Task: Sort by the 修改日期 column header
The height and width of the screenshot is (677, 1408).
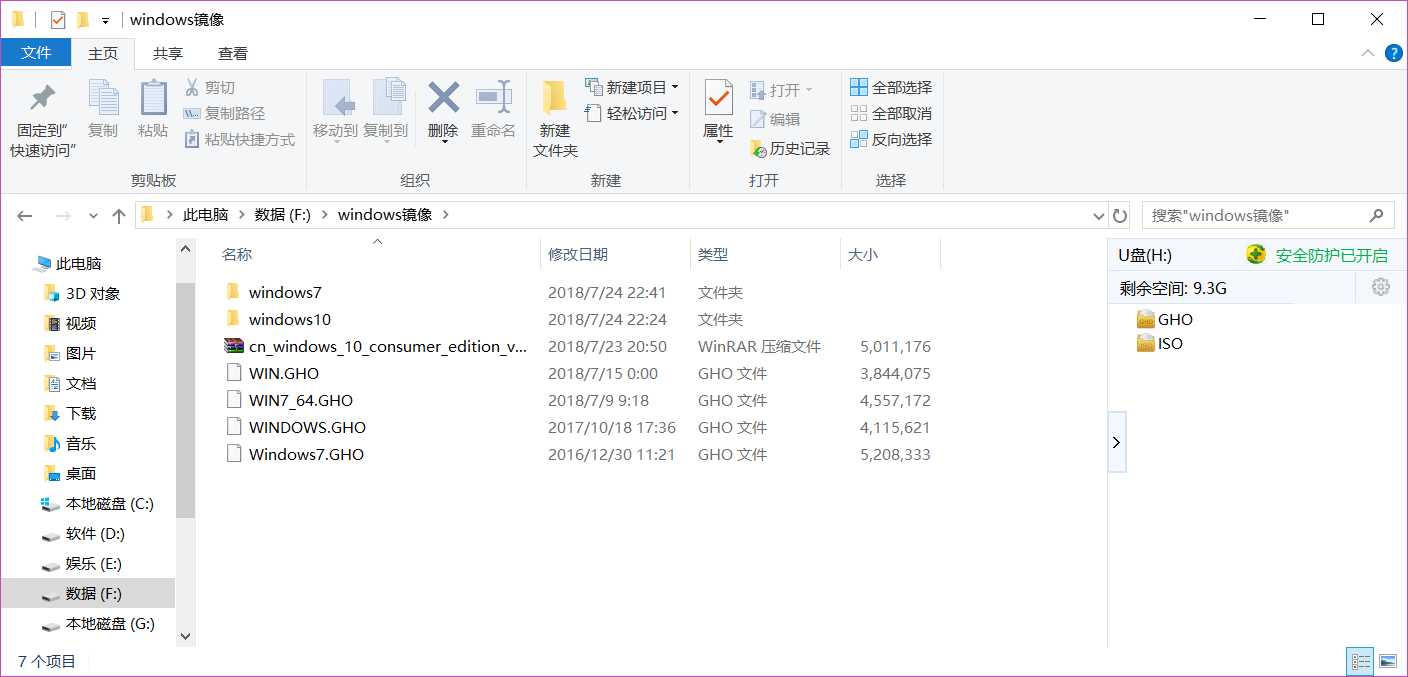Action: pyautogui.click(x=578, y=255)
